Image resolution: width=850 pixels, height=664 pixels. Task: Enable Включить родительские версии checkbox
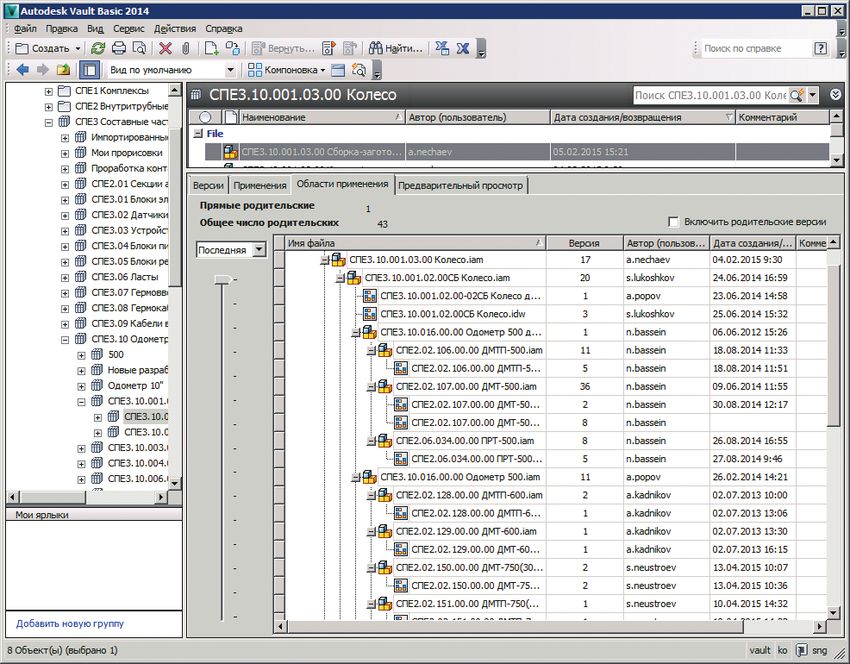pyautogui.click(x=673, y=222)
